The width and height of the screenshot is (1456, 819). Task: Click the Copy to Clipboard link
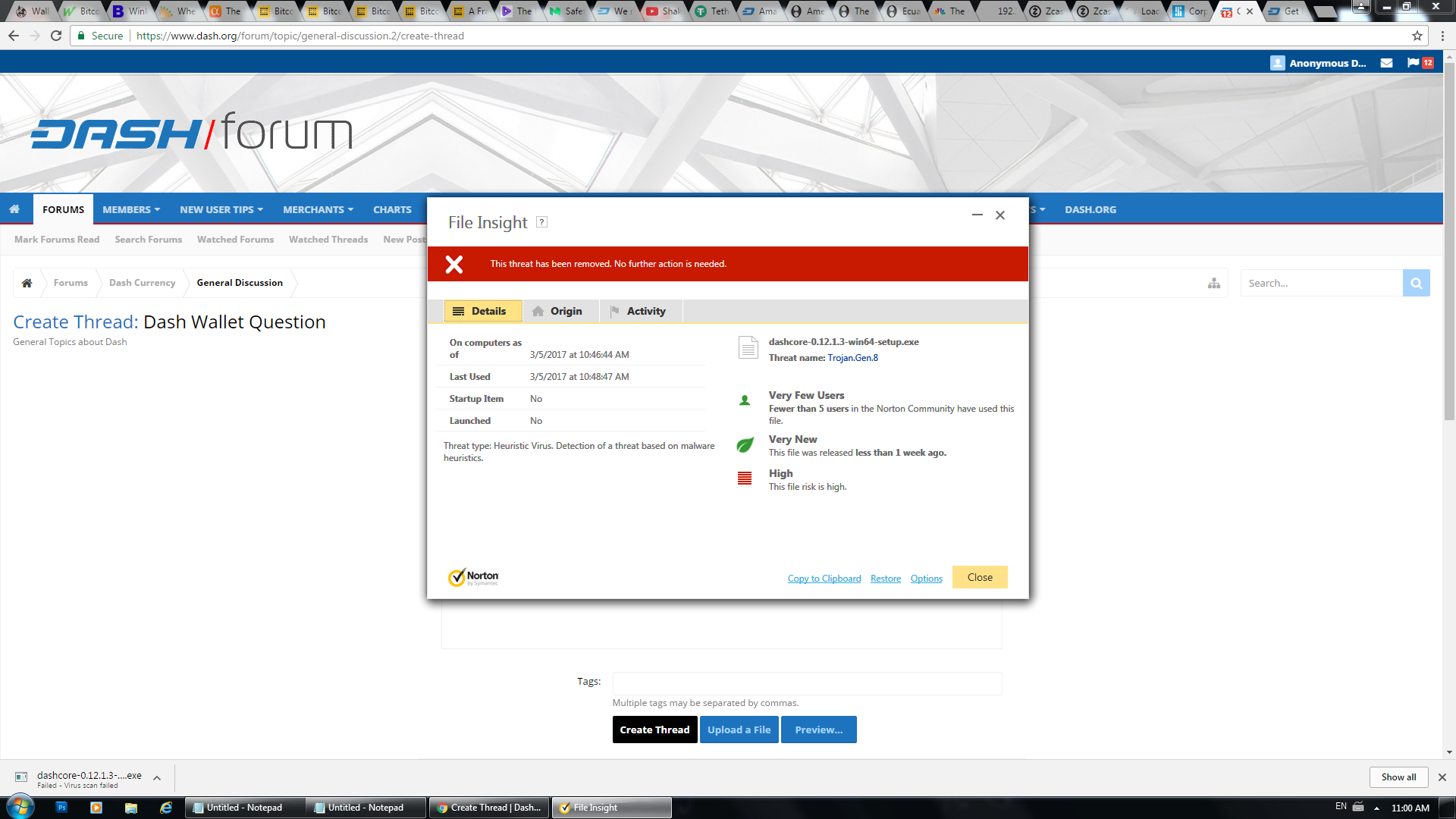[824, 578]
